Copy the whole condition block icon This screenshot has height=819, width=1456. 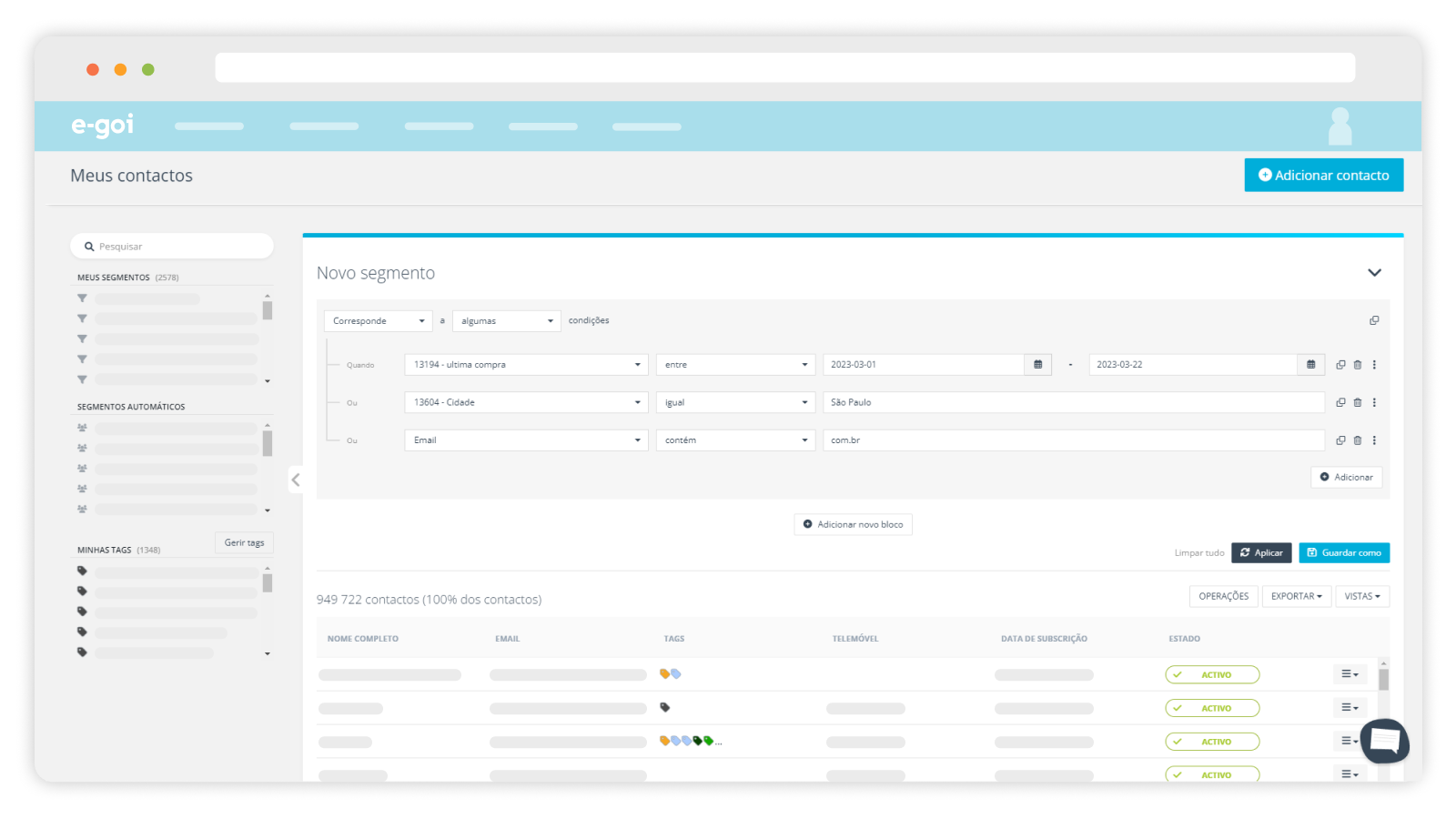[x=1374, y=320]
